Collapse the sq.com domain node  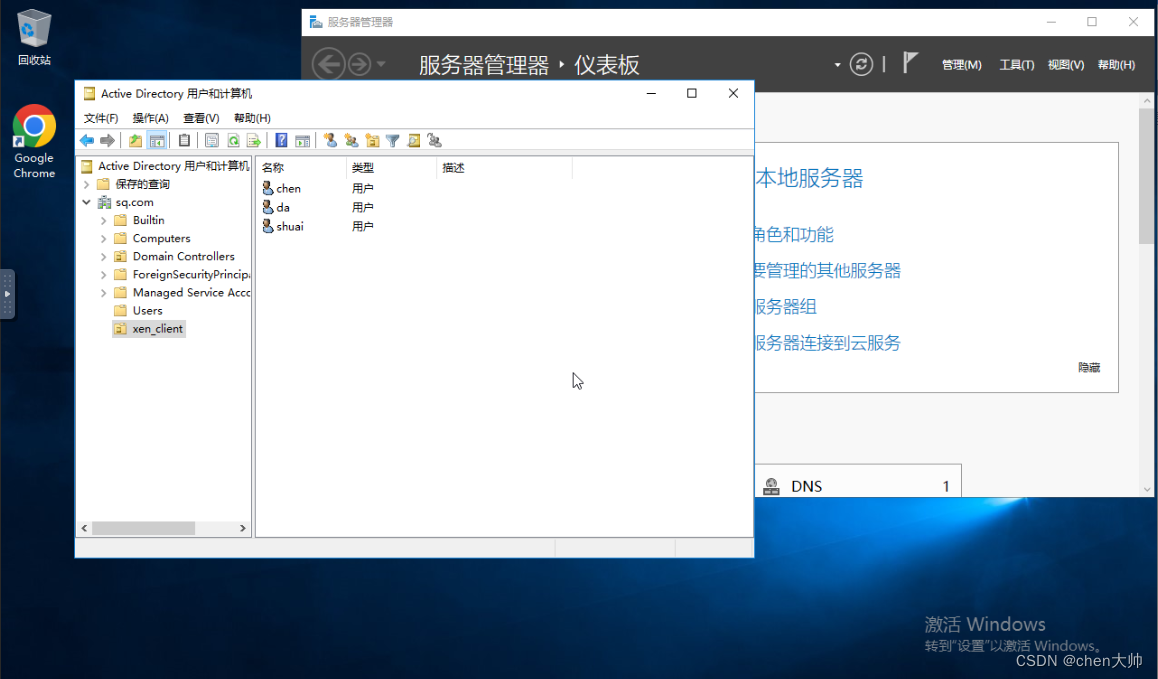tap(86, 202)
